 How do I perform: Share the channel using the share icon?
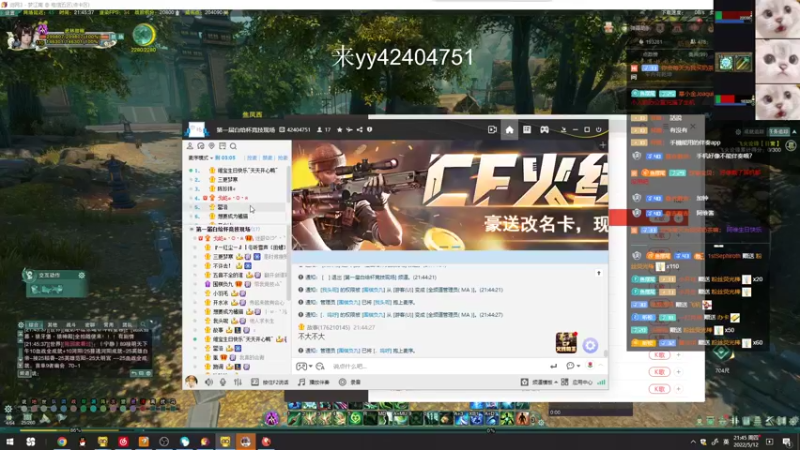360,130
